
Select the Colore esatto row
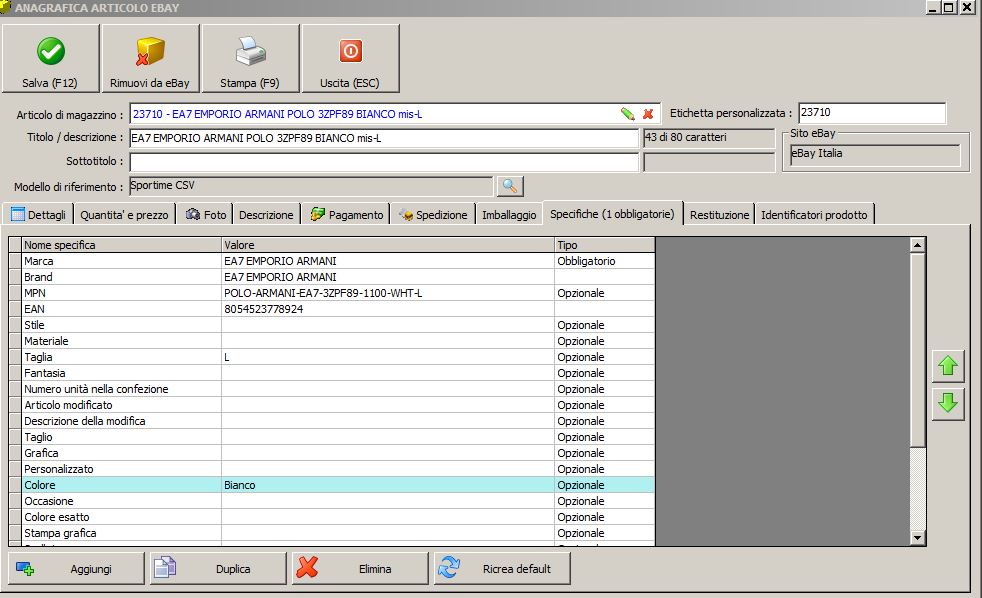point(338,517)
